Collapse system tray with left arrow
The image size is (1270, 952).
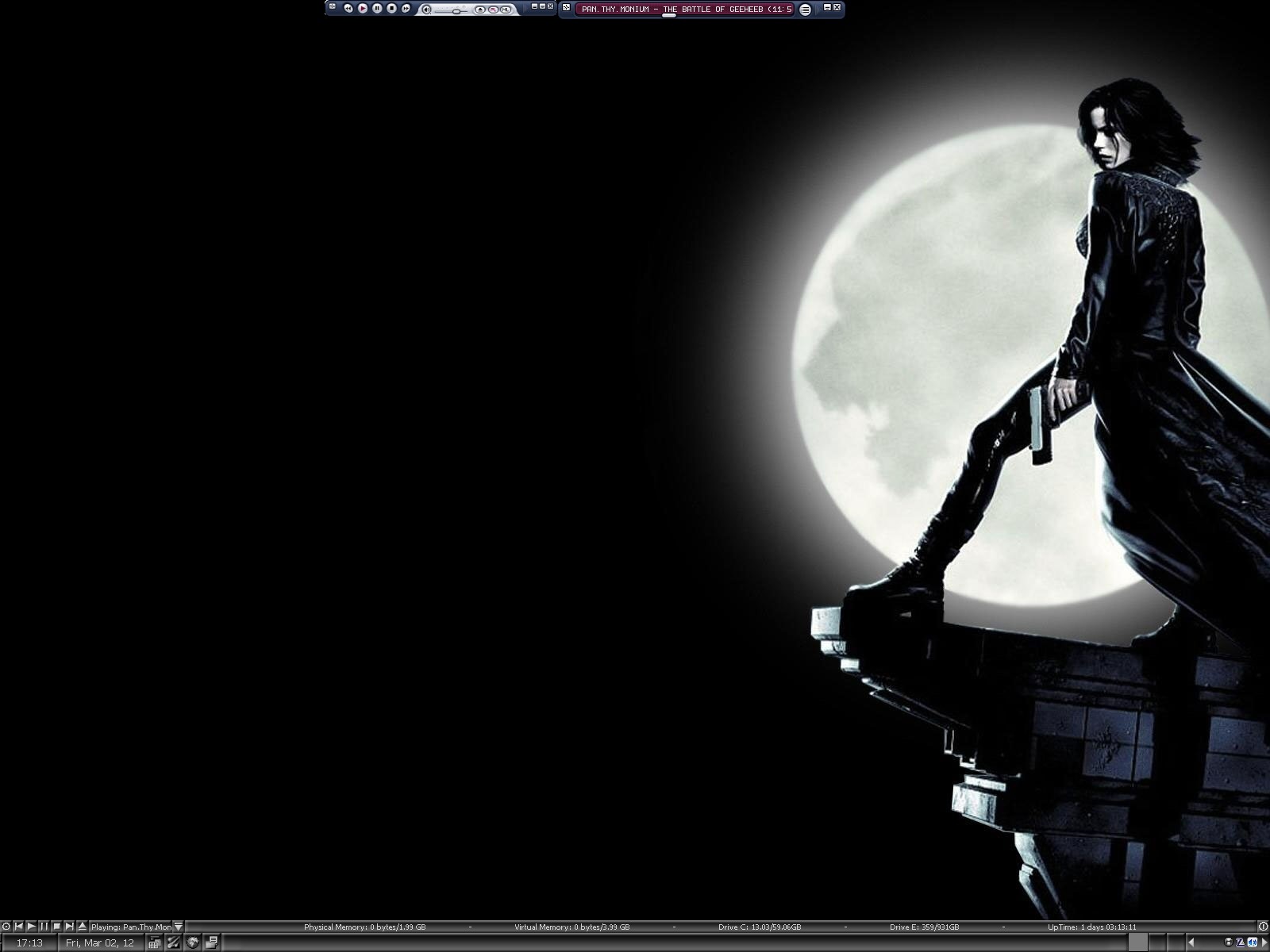pyautogui.click(x=1191, y=942)
